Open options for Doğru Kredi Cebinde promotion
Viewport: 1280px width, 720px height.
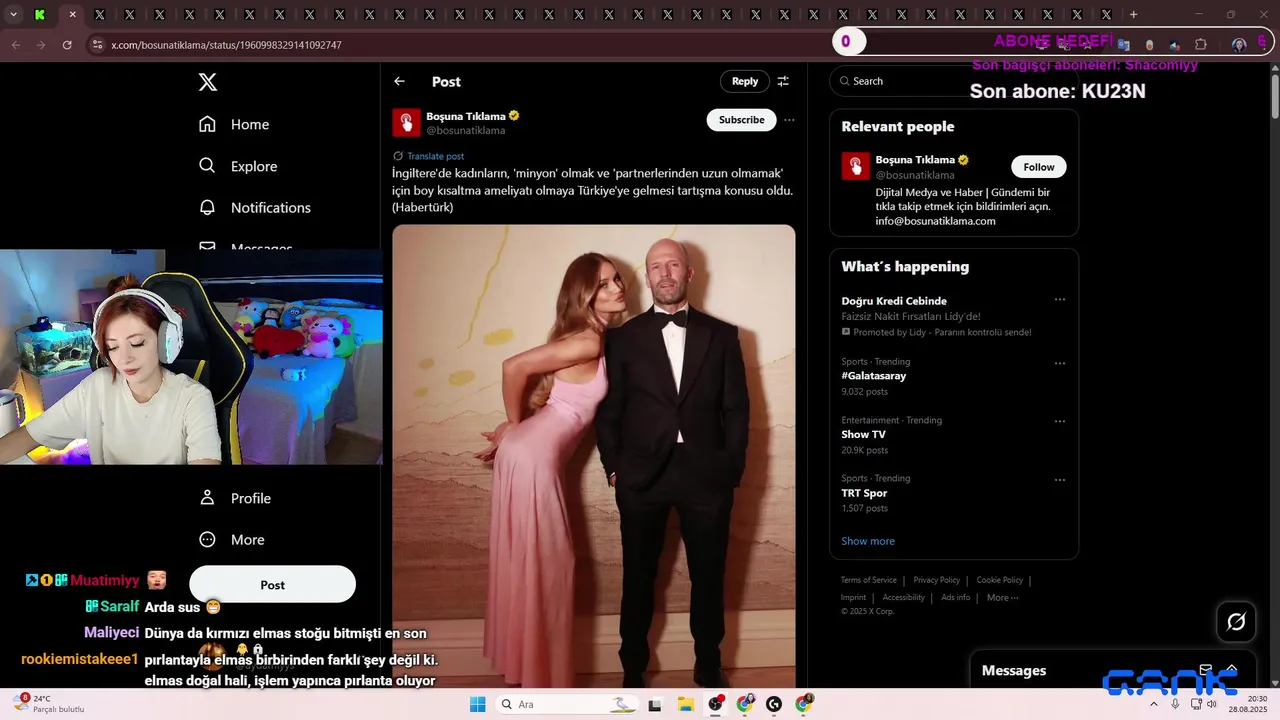[x=1060, y=300]
